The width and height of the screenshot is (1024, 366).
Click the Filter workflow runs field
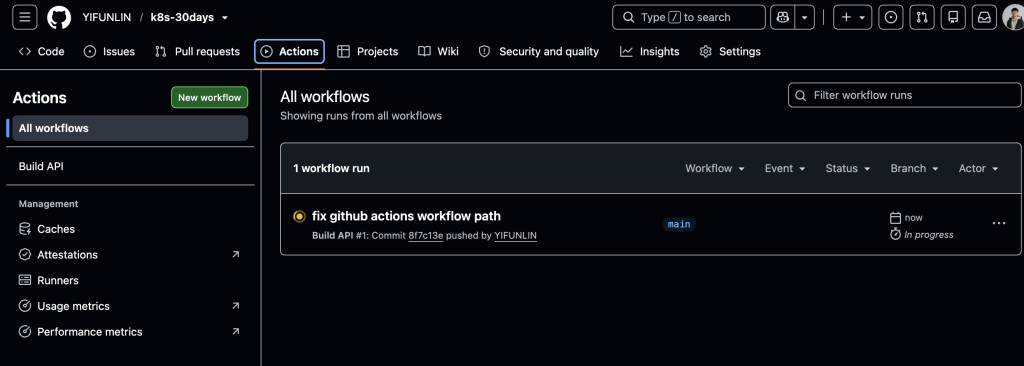coord(904,95)
